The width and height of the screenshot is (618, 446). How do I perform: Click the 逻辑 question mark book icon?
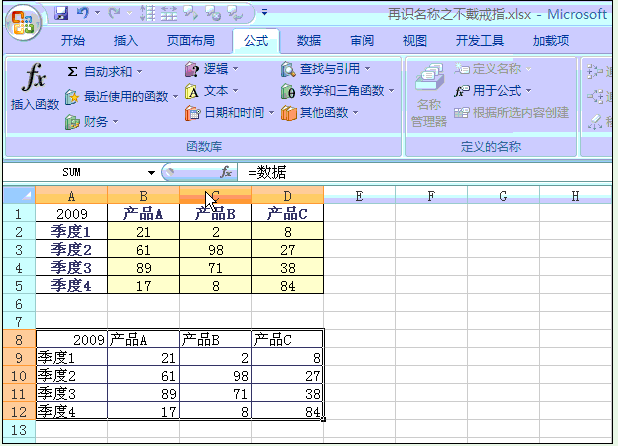click(x=192, y=69)
